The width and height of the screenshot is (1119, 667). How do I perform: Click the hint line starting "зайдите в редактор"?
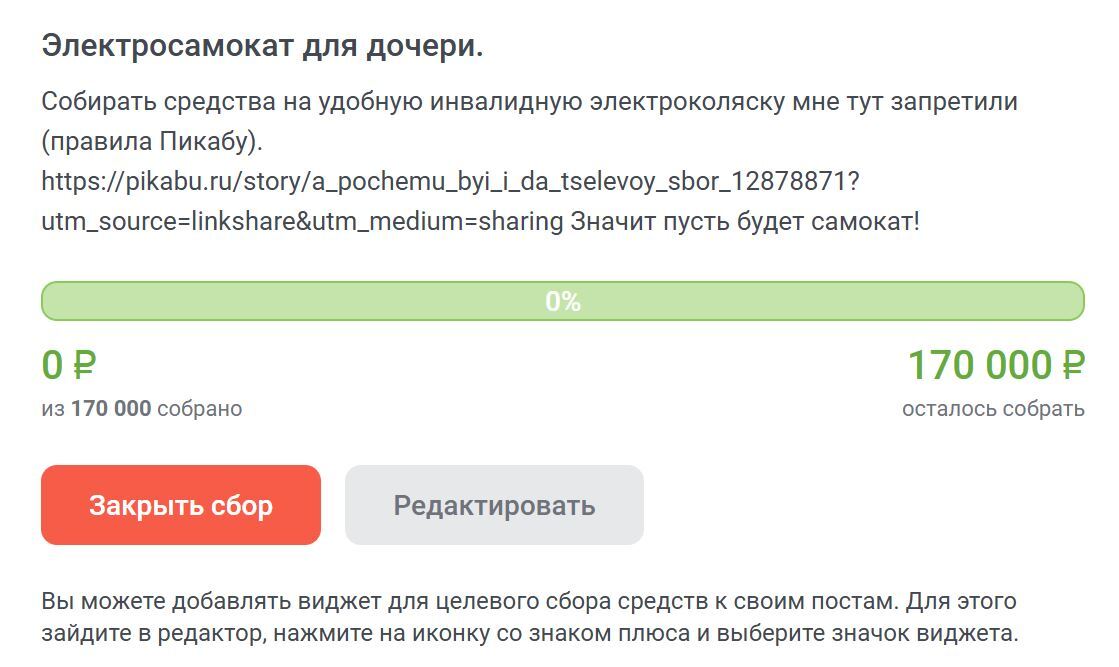pos(528,634)
